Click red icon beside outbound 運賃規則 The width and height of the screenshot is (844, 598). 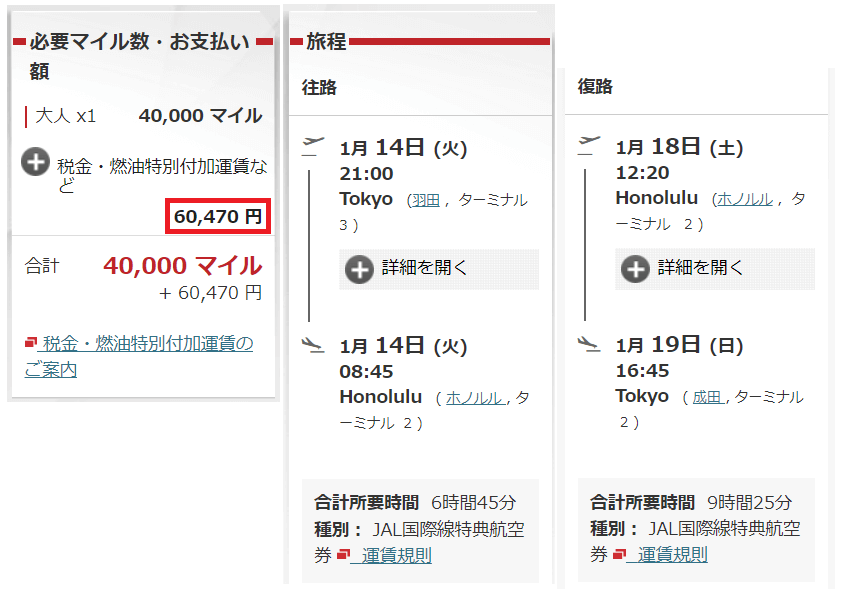click(x=343, y=554)
